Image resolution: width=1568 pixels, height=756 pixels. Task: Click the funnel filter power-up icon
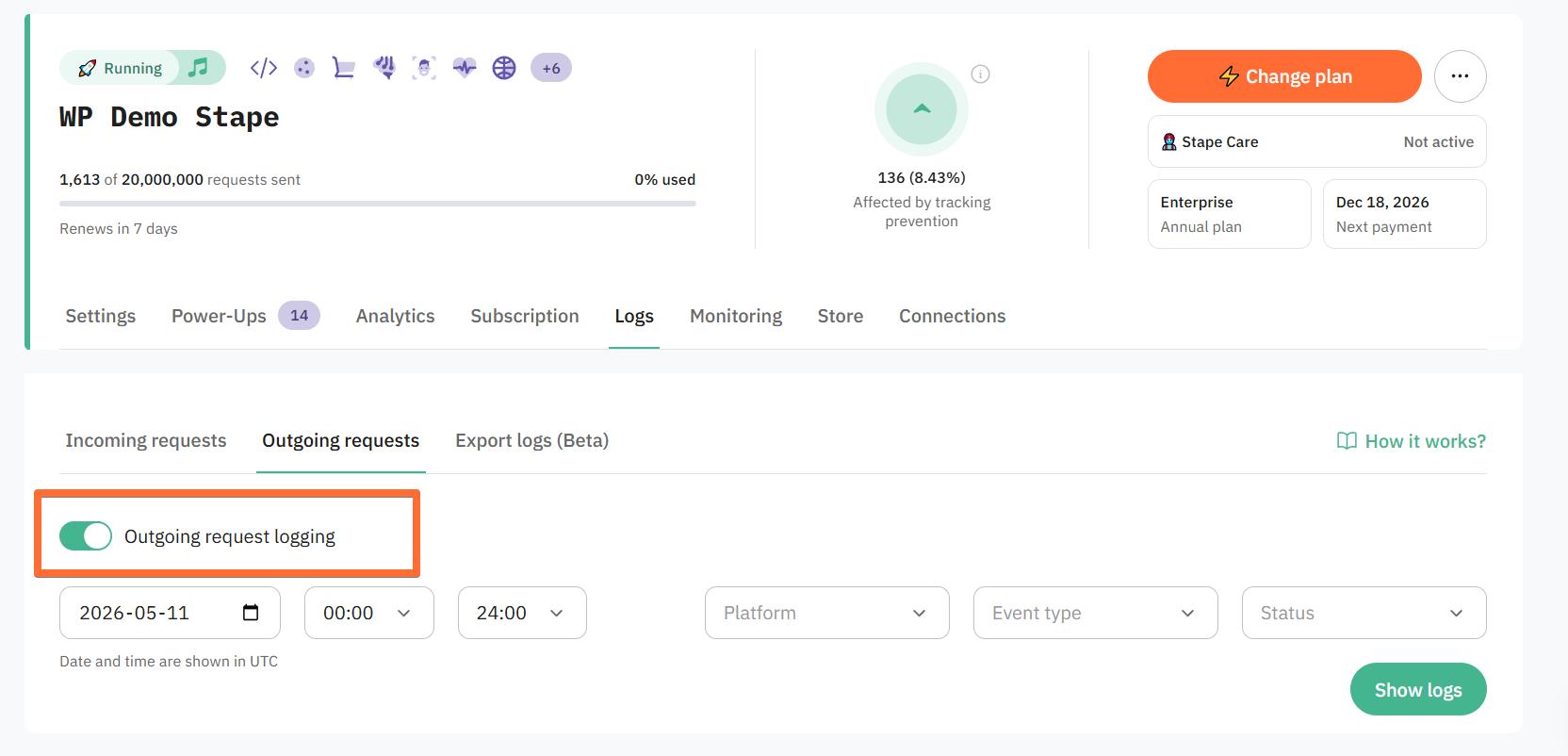click(384, 68)
